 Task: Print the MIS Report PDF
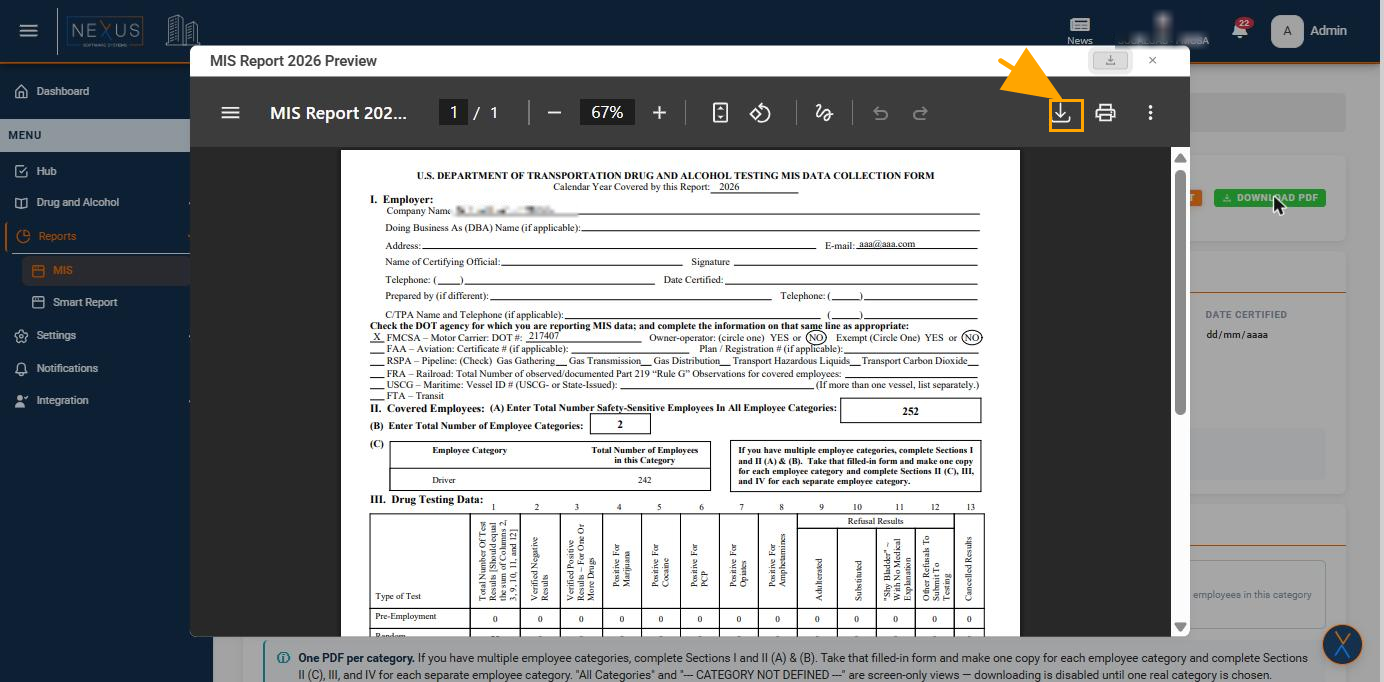click(x=1105, y=113)
